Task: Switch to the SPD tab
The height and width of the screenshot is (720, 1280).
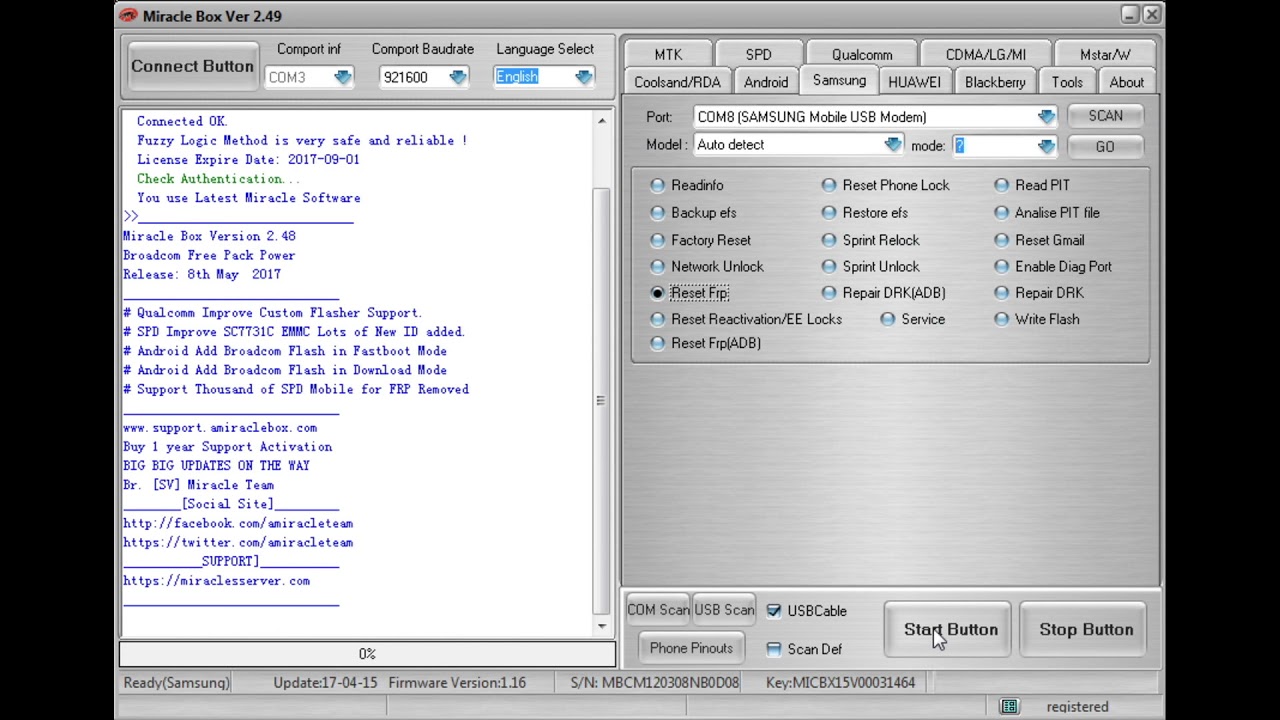Action: click(758, 54)
